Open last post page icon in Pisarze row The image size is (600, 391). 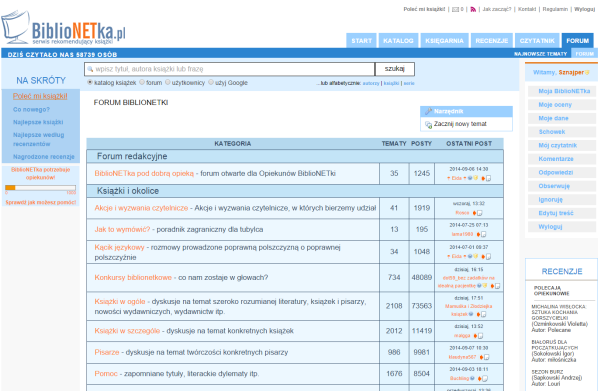coord(487,357)
